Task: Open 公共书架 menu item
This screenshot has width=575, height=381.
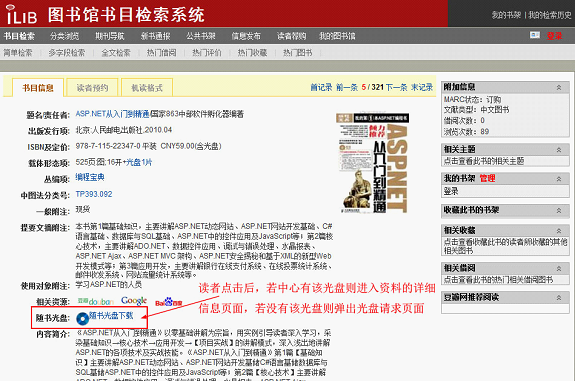Action: click(201, 36)
